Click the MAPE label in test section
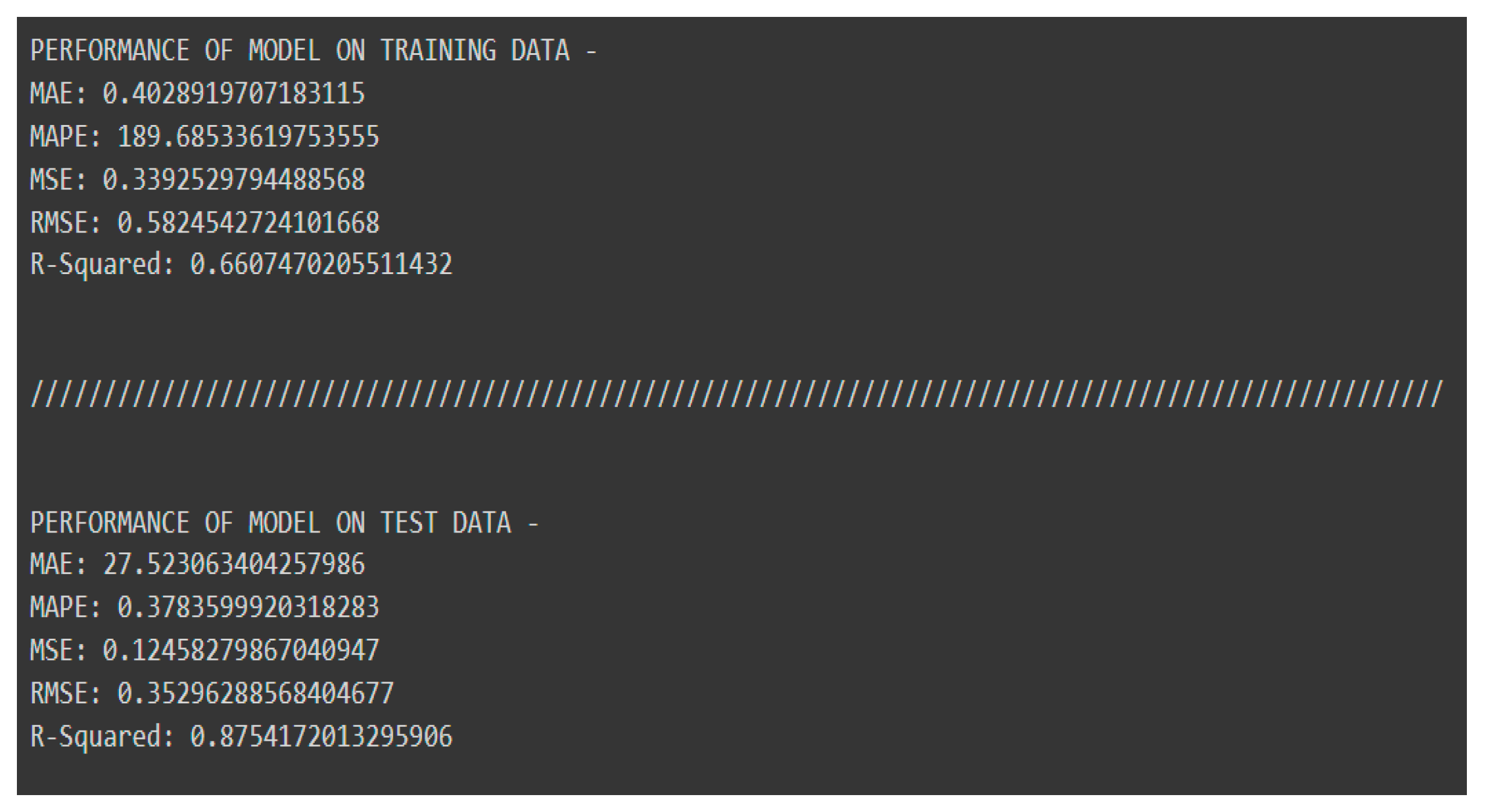This screenshot has width=1485, height=812. pos(65,607)
